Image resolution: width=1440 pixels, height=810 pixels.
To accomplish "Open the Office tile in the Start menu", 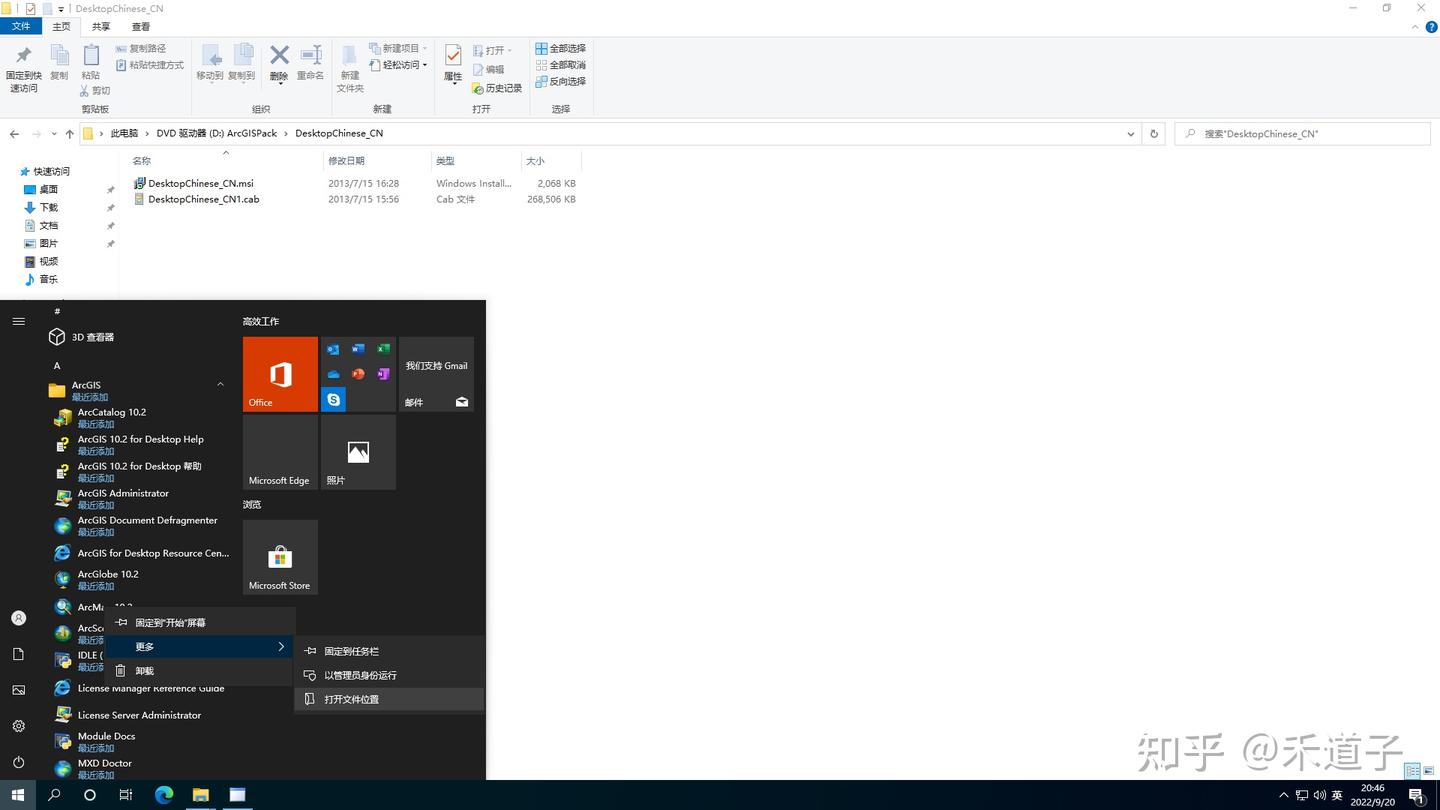I will [279, 374].
